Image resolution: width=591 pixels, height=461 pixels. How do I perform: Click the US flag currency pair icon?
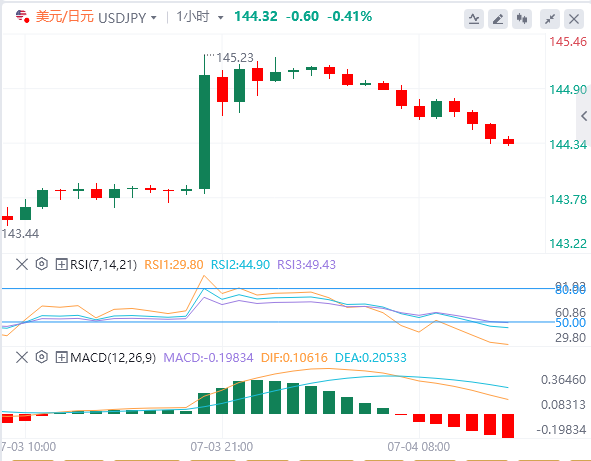point(22,17)
